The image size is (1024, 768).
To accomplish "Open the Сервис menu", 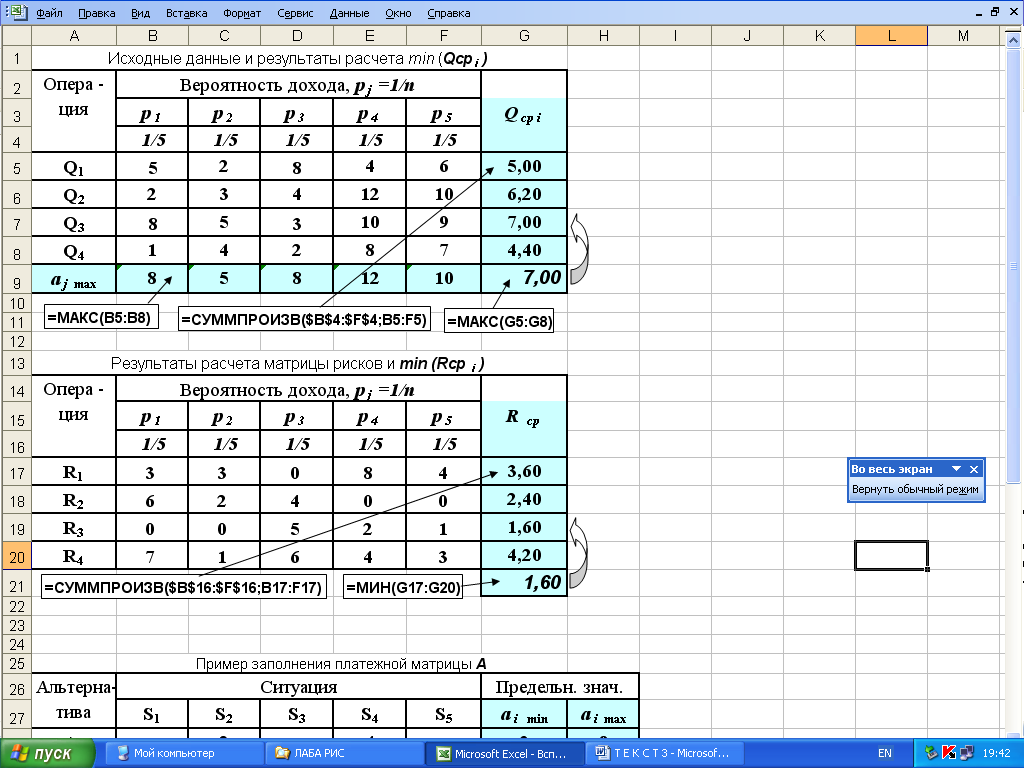I will pos(295,12).
